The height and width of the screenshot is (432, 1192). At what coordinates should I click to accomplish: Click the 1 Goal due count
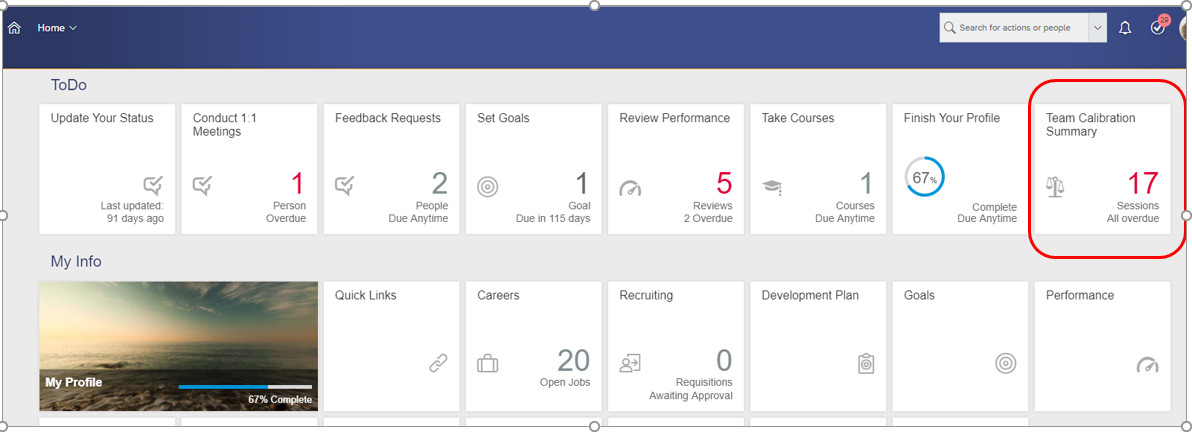click(x=582, y=184)
